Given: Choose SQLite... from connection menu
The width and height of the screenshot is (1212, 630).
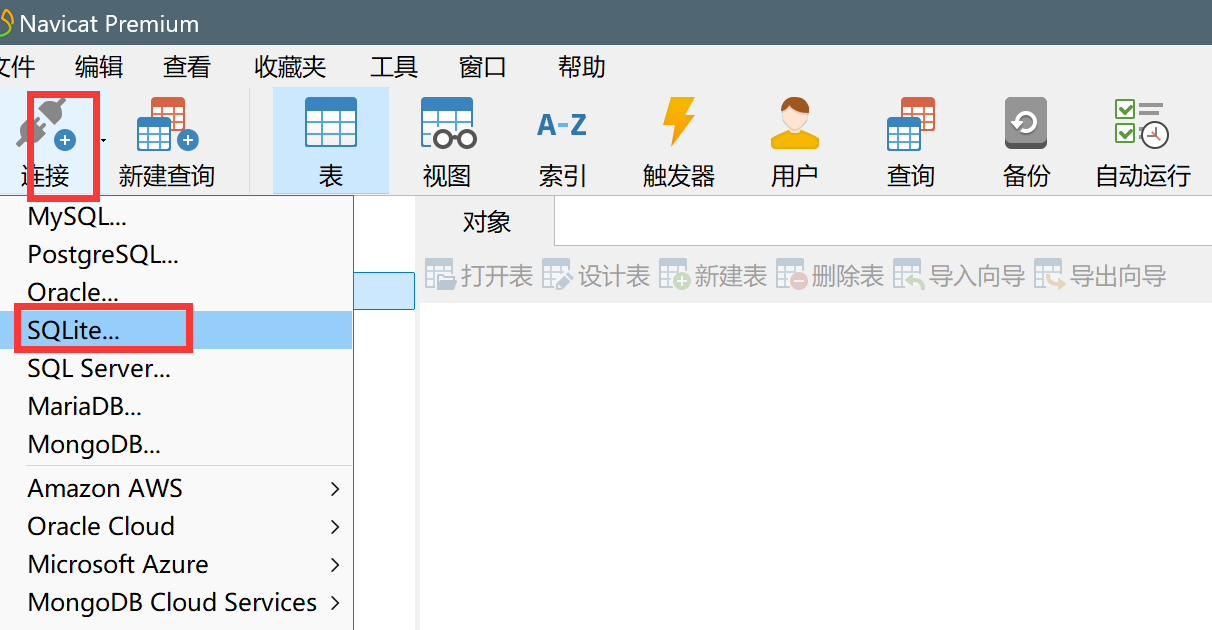Looking at the screenshot, I should click(x=178, y=330).
